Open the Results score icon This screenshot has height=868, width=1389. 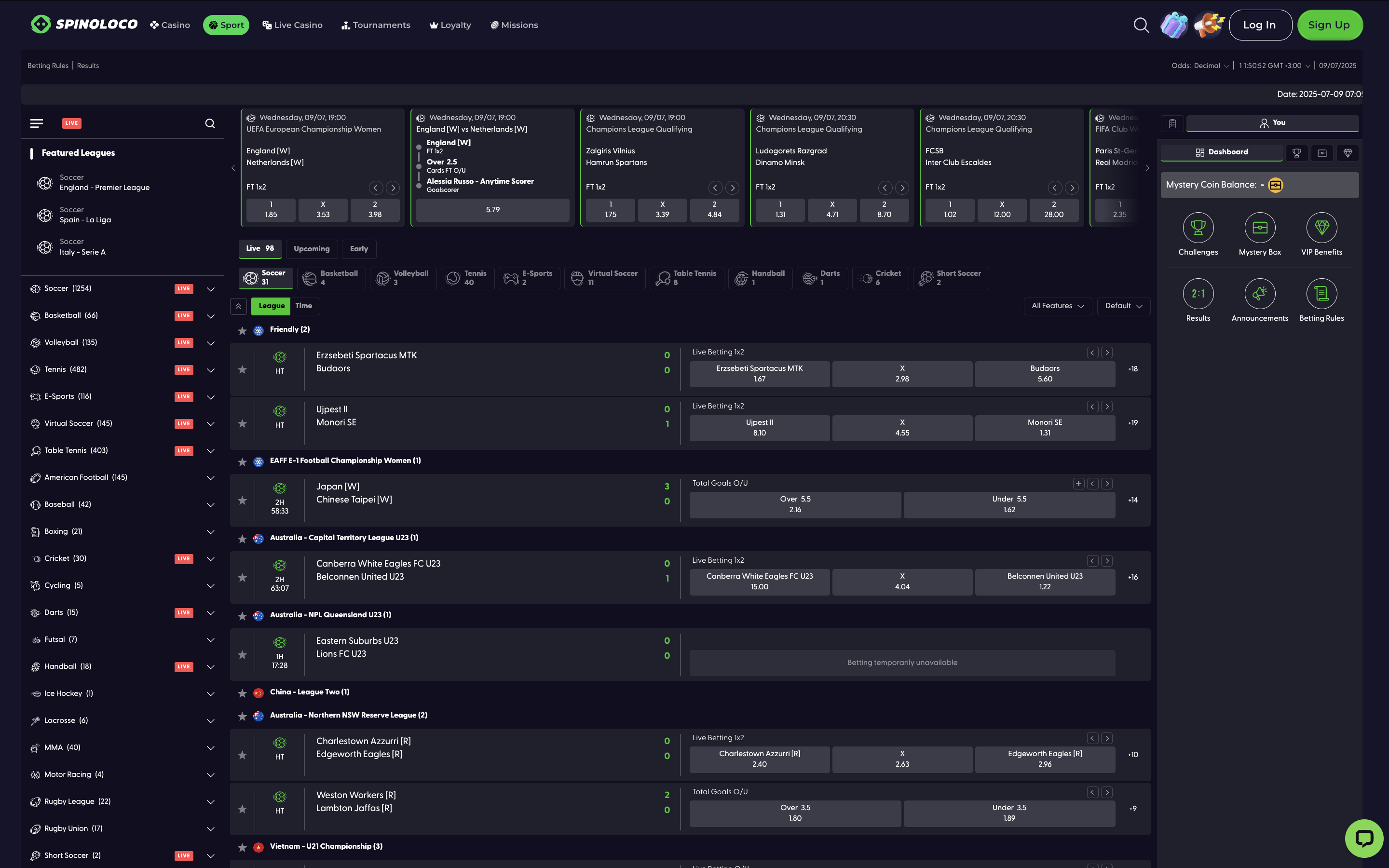(x=1198, y=294)
